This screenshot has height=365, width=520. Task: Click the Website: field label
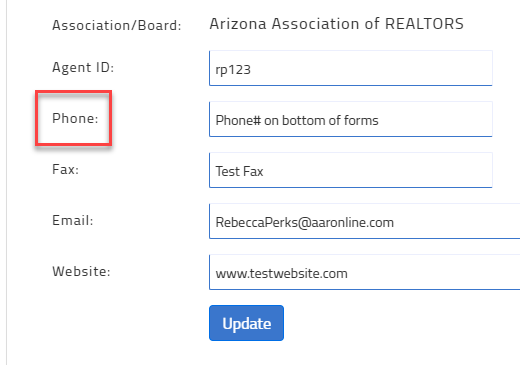coord(81,271)
